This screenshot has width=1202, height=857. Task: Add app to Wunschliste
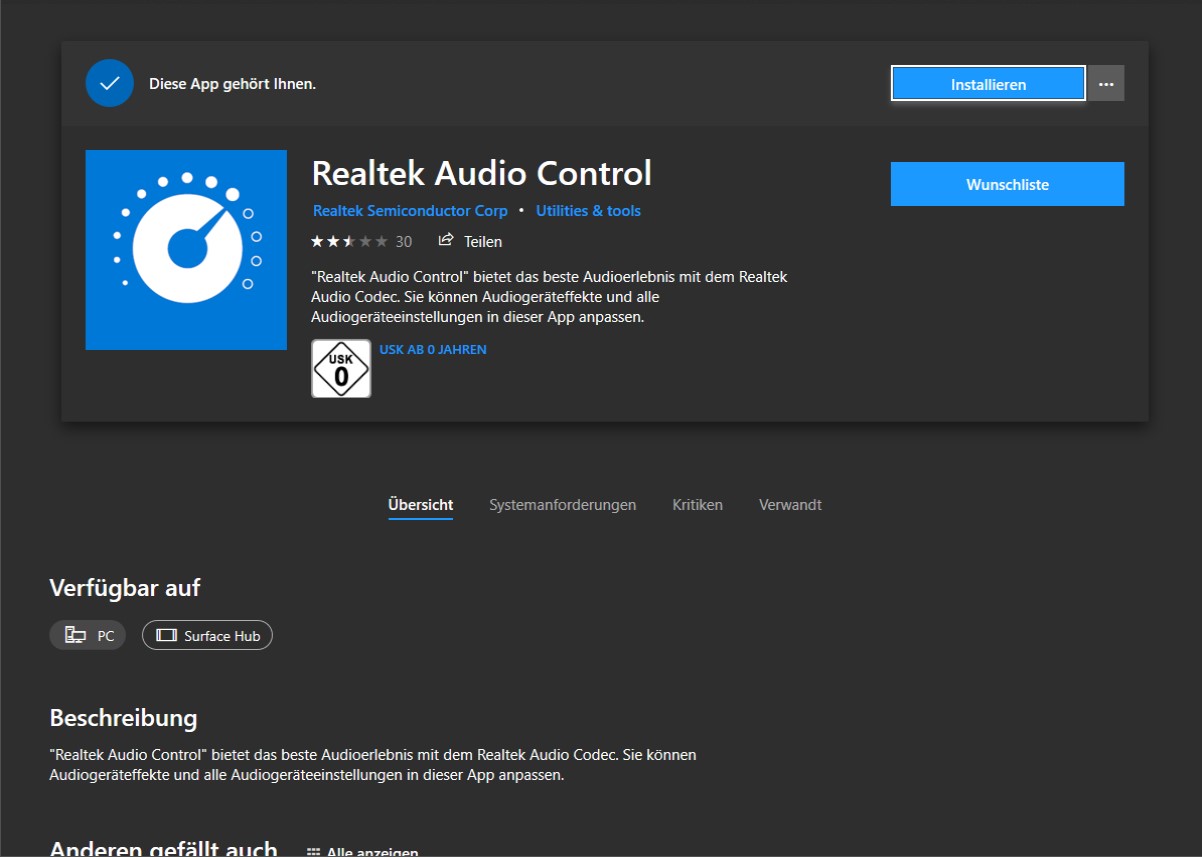pos(1007,184)
